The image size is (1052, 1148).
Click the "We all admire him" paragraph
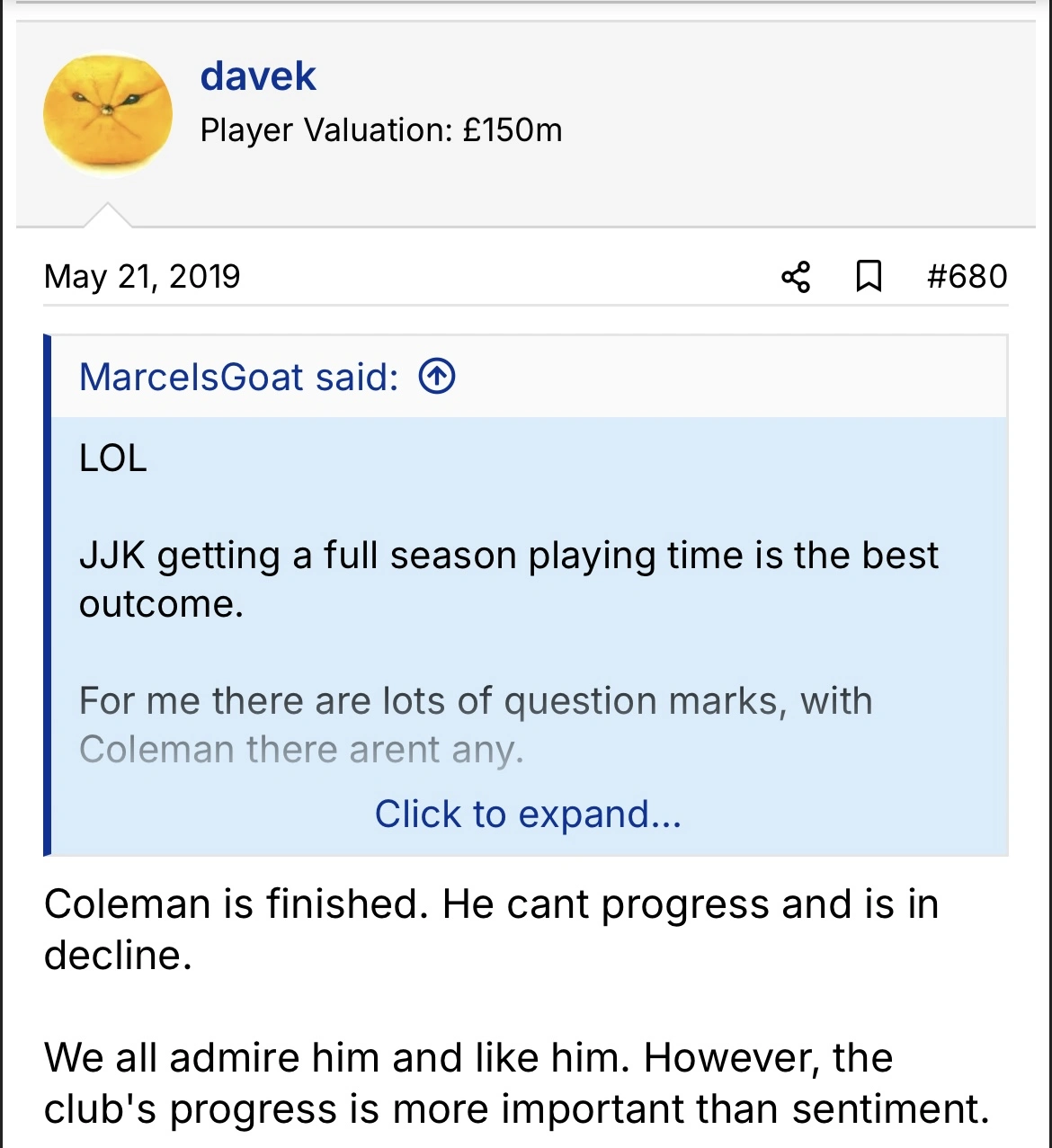[x=468, y=1058]
